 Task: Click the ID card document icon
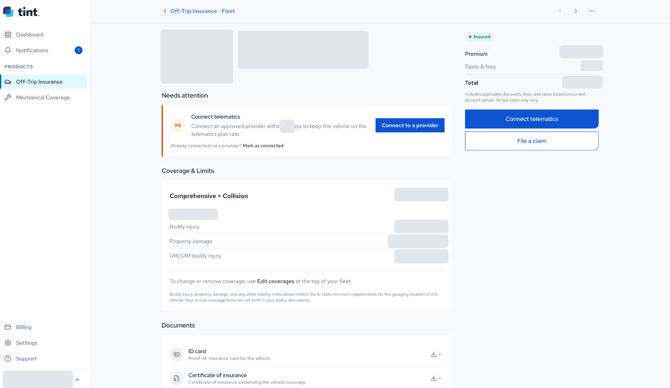tap(176, 354)
